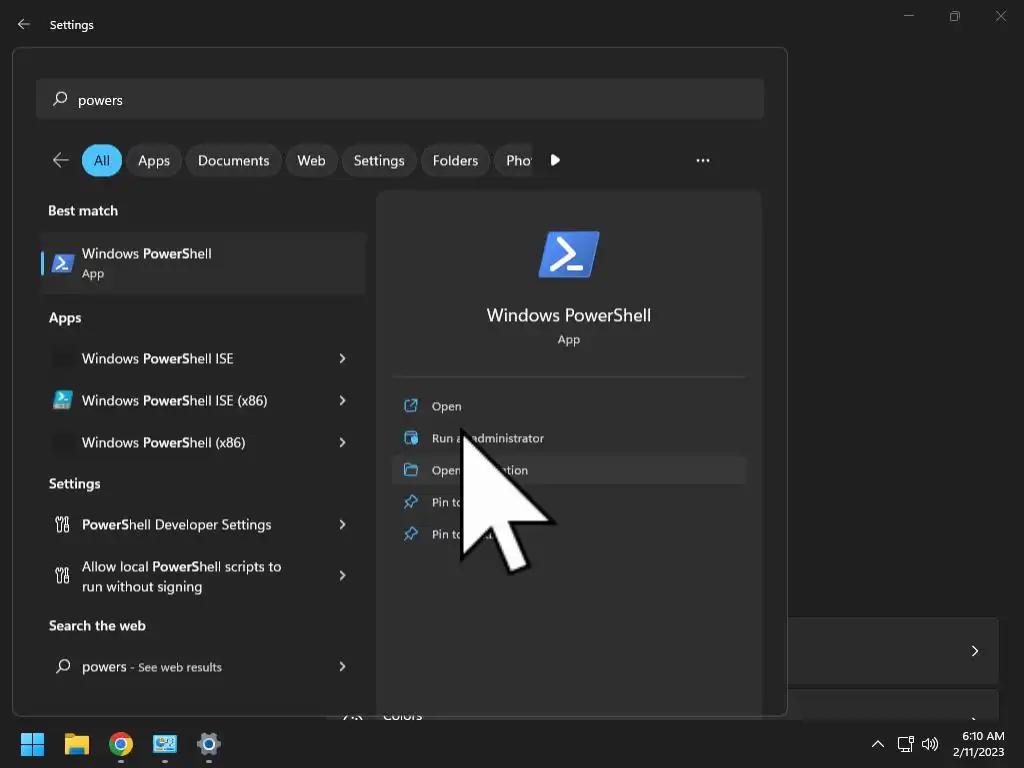This screenshot has height=768, width=1024.
Task: Switch to the Settings filter tab
Action: pos(379,161)
